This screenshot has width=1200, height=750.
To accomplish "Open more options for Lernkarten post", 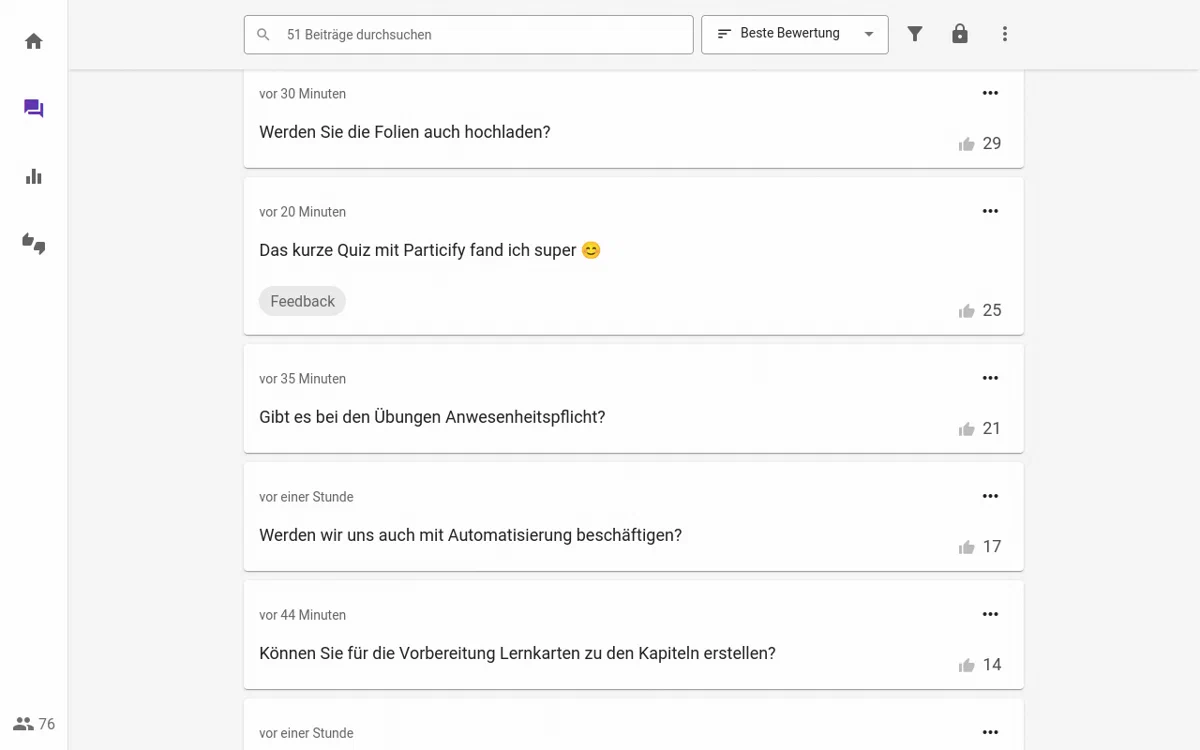I will click(990, 614).
